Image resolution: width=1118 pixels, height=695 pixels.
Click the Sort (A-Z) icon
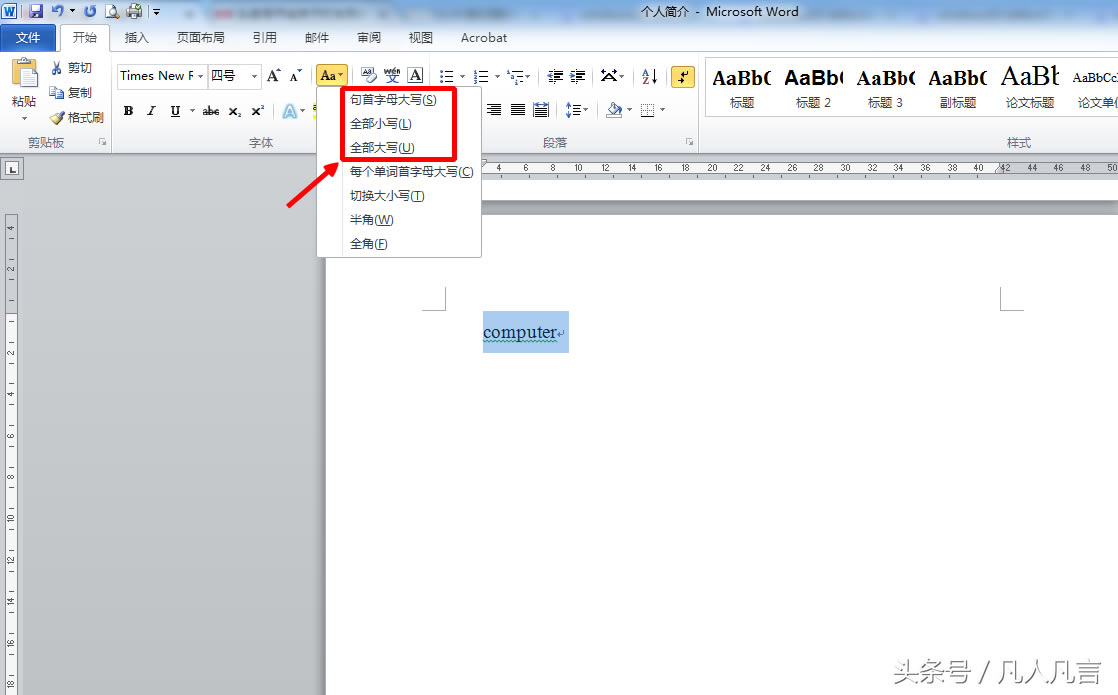(649, 76)
